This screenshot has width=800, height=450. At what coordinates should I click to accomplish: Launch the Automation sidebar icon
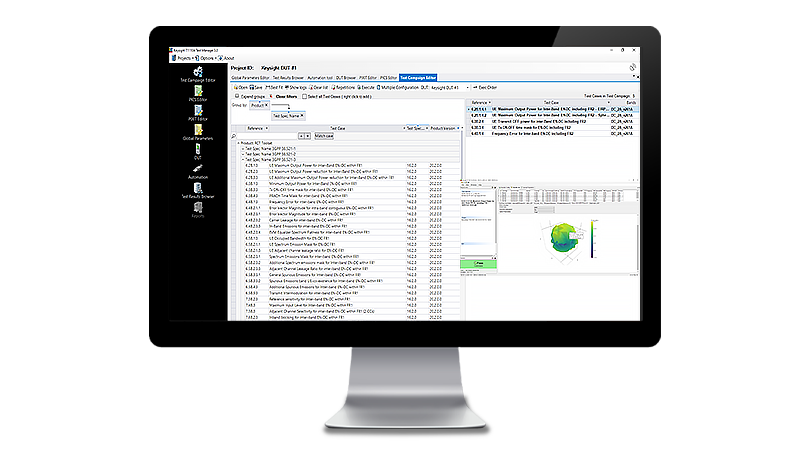(196, 170)
